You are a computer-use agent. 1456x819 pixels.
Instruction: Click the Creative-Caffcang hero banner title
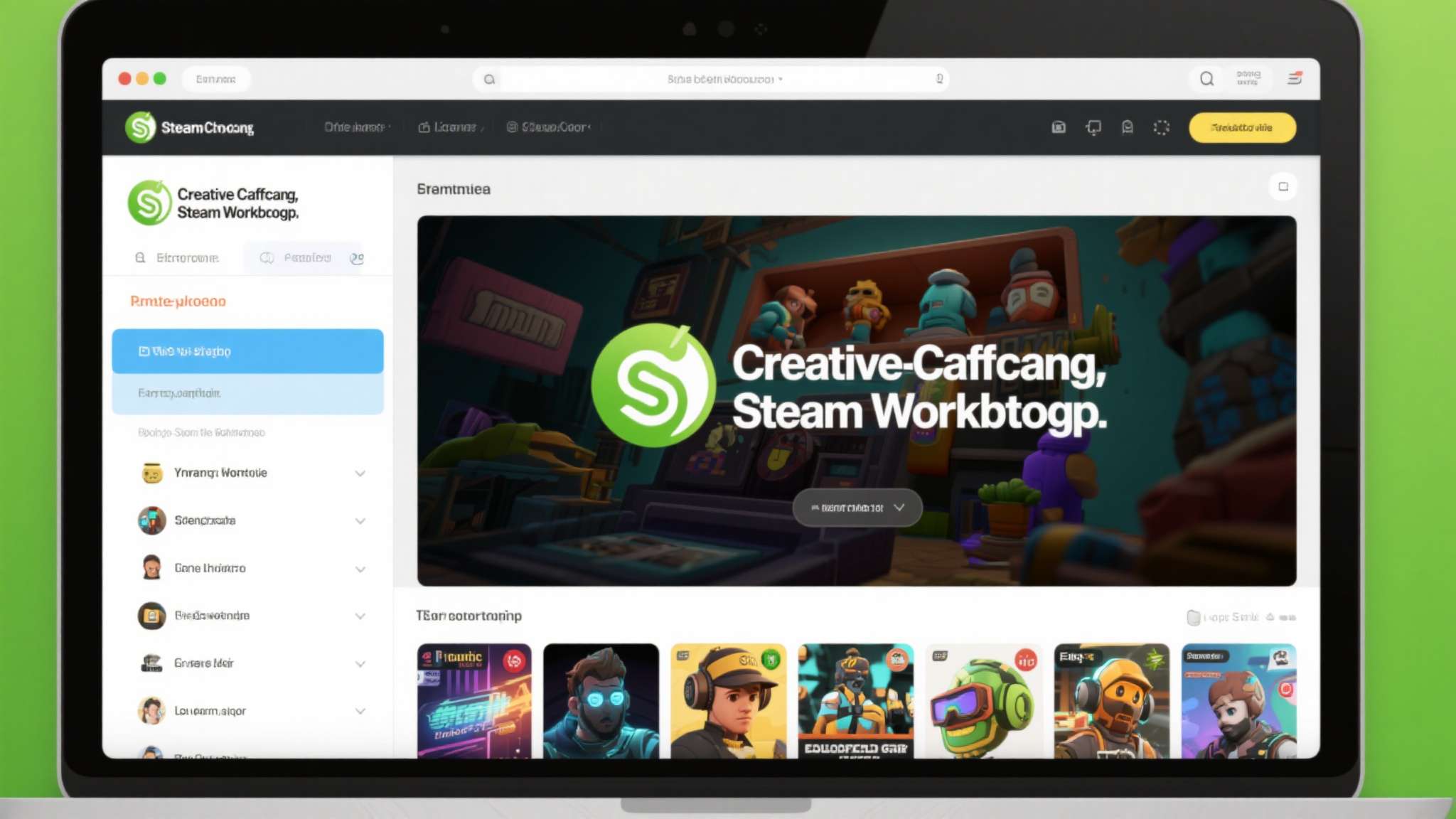tap(919, 387)
